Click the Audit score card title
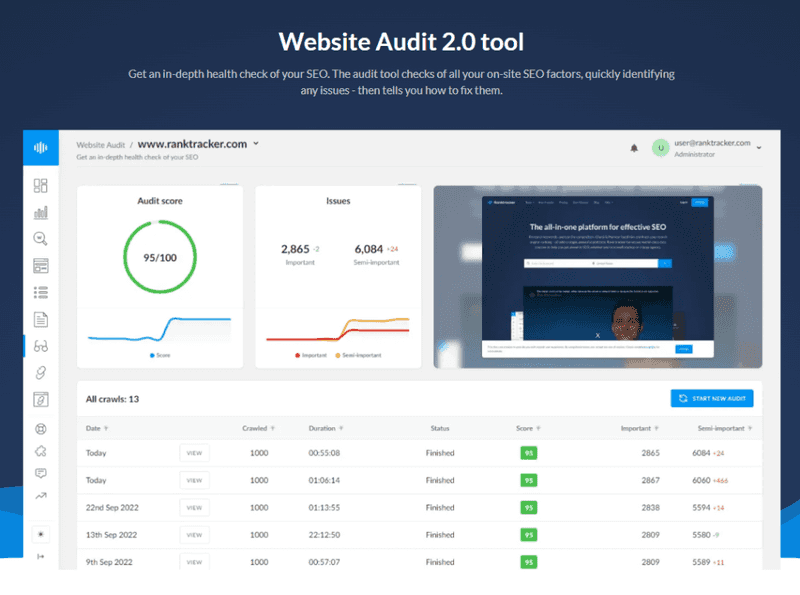Image resolution: width=800 pixels, height=595 pixels. [160, 201]
